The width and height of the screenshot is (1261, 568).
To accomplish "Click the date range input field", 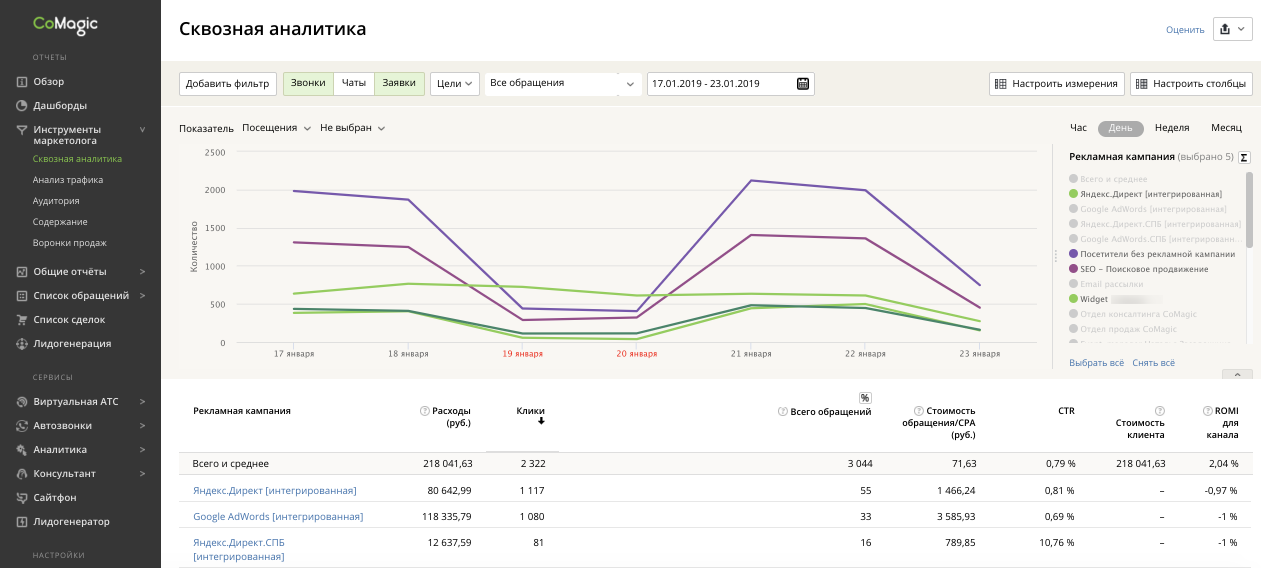I will (730, 84).
